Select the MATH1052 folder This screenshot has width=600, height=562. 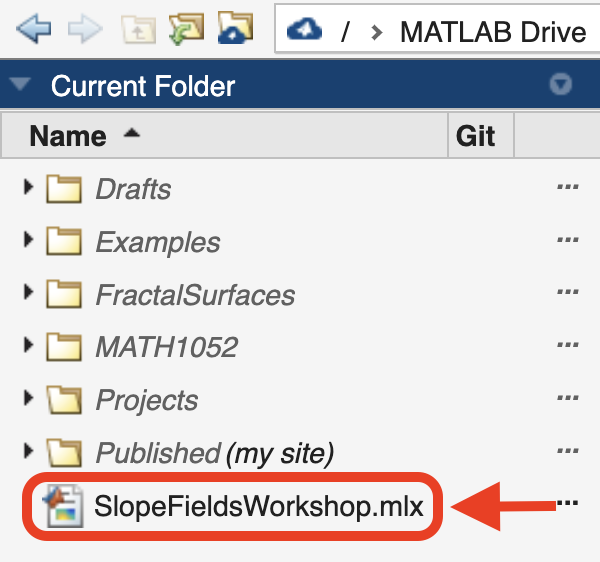pyautogui.click(x=167, y=347)
